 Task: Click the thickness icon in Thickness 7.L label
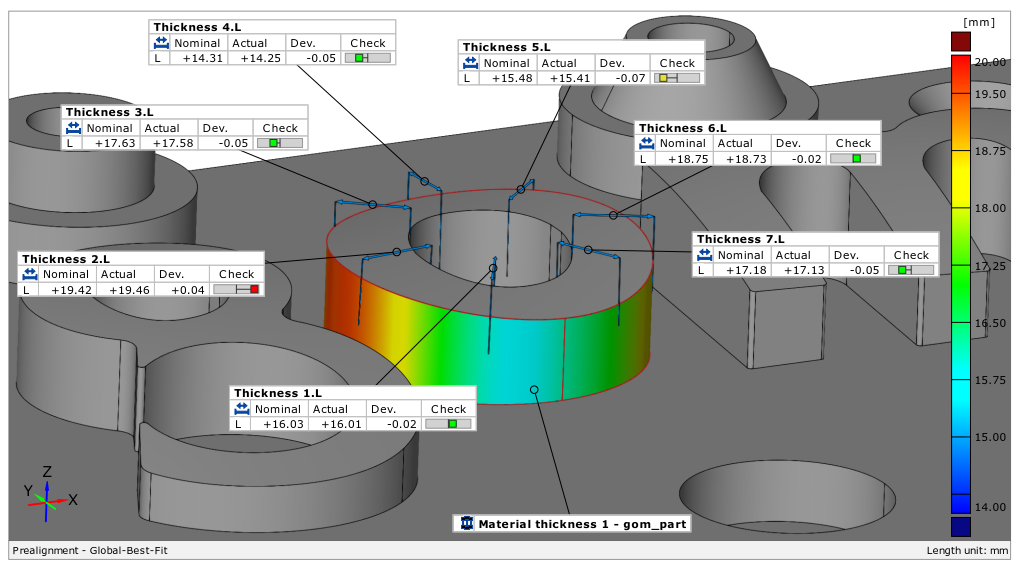pyautogui.click(x=704, y=255)
